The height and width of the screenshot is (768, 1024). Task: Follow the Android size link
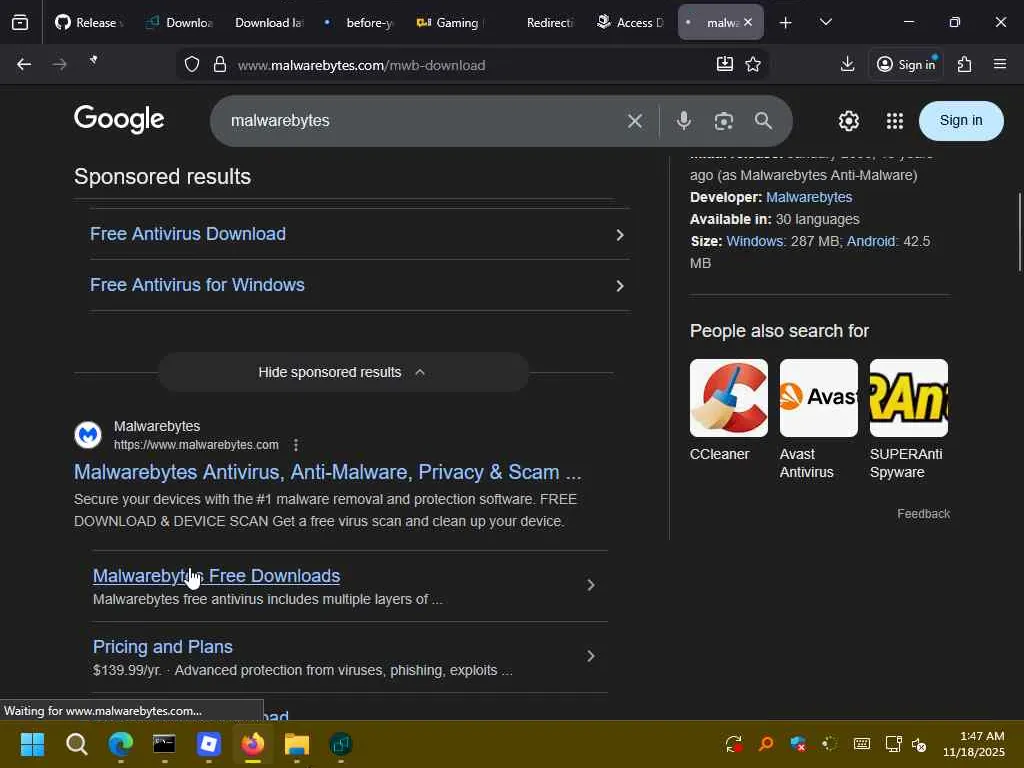[871, 241]
